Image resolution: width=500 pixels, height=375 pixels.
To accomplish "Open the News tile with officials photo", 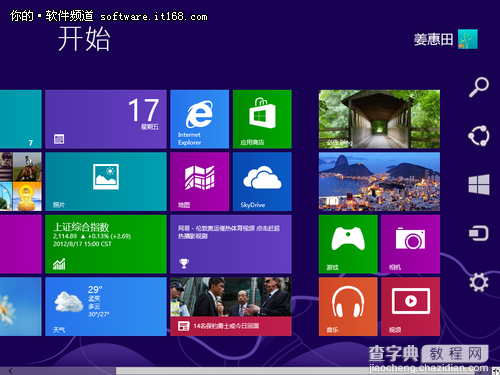I will point(231,307).
